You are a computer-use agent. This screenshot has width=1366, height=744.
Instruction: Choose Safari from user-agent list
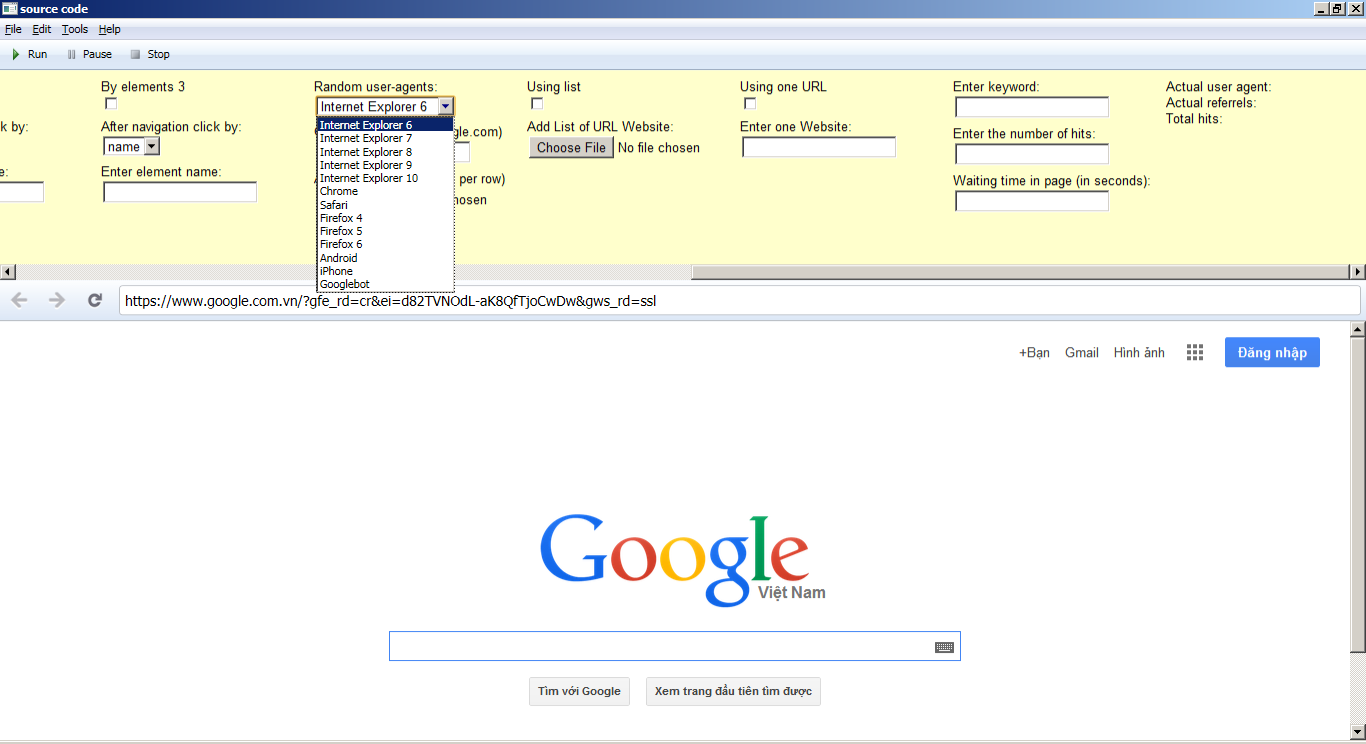point(385,205)
